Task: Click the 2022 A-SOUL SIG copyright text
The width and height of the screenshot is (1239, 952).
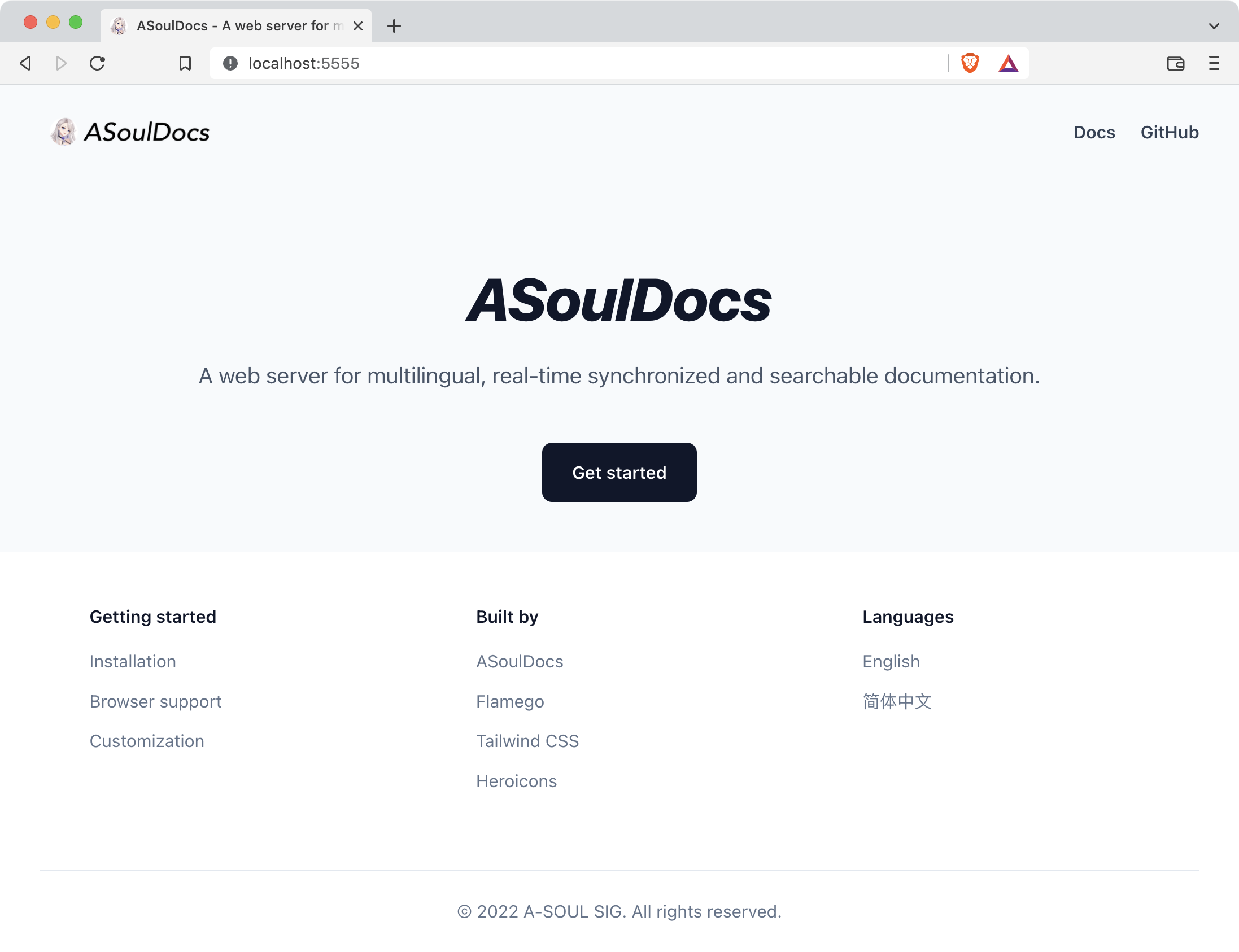Action: 619,911
